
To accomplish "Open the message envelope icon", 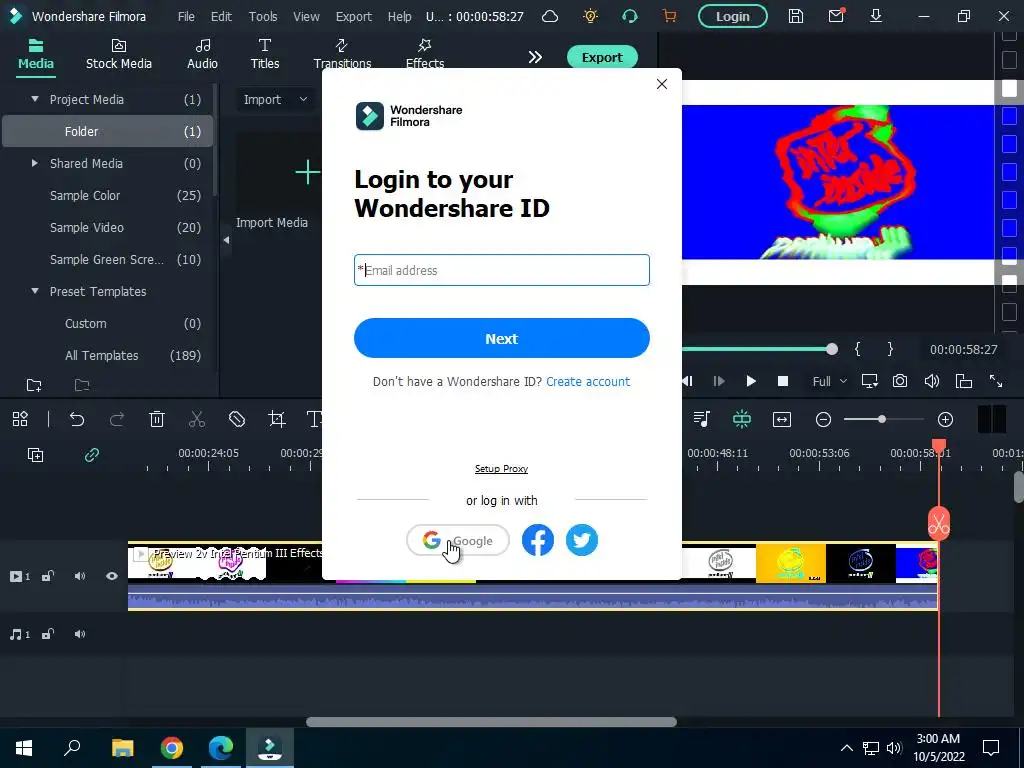I will pos(836,16).
